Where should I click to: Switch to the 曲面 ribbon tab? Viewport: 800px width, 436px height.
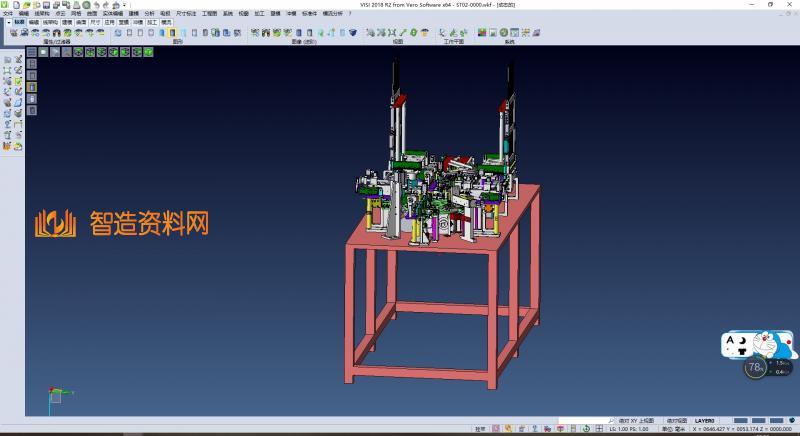click(81, 20)
